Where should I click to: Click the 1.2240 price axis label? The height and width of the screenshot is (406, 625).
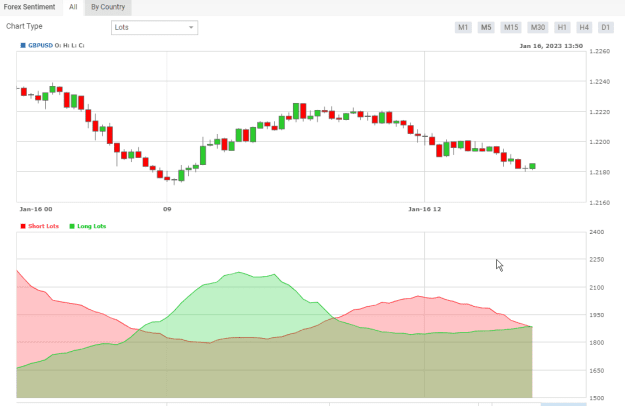tap(599, 82)
